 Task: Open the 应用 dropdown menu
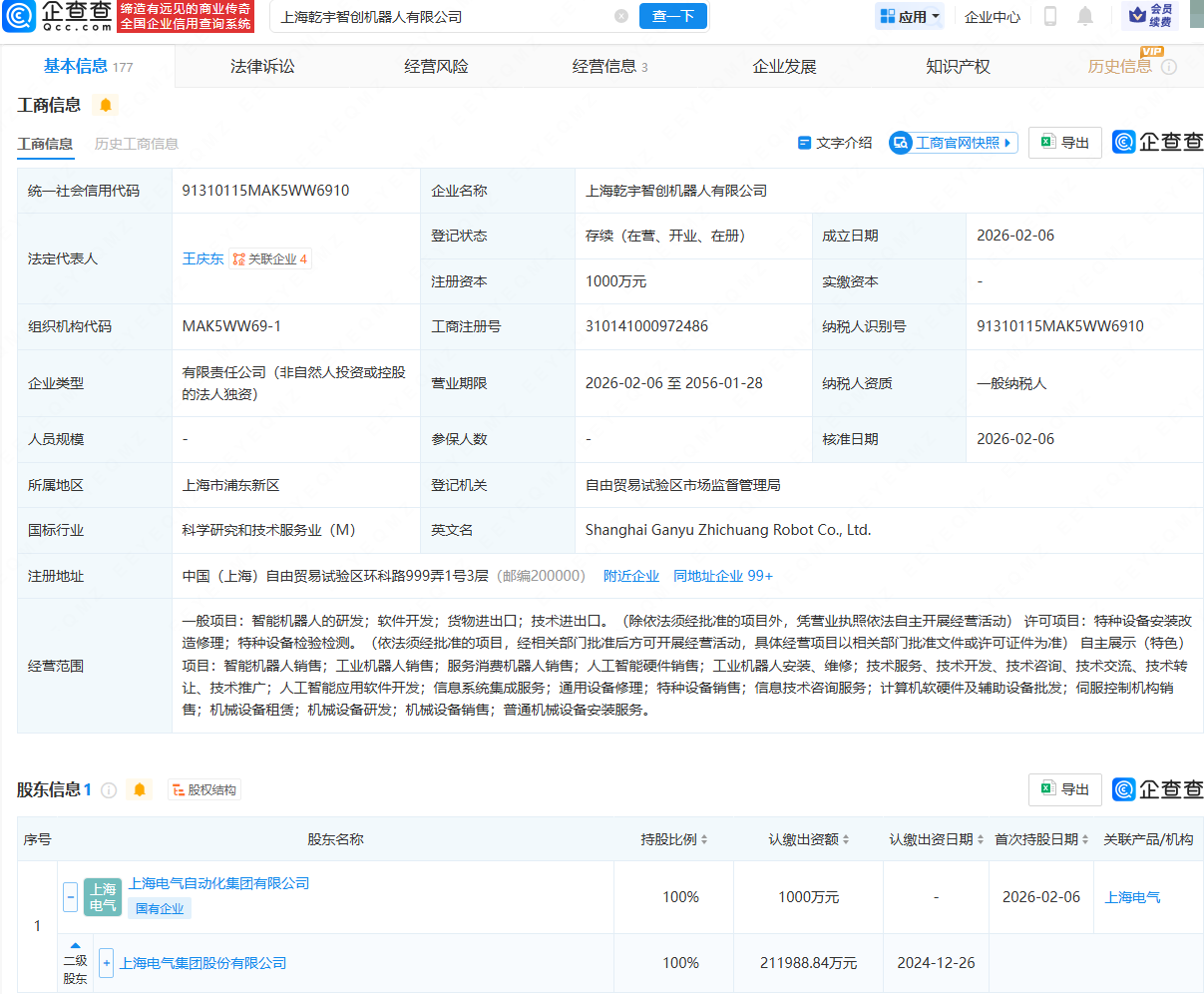tap(909, 16)
